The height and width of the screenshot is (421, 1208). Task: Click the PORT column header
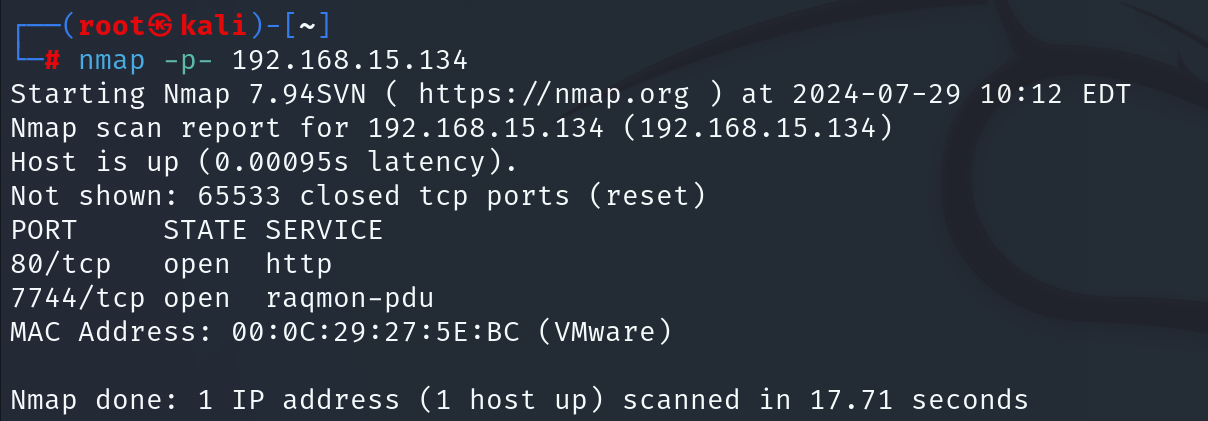[44, 231]
